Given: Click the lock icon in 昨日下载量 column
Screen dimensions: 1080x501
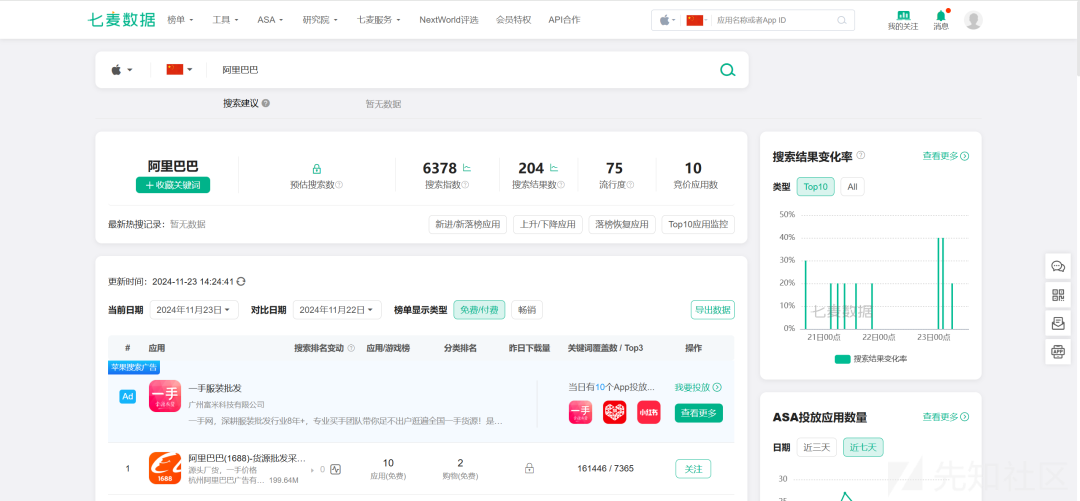Looking at the screenshot, I should coord(530,469).
